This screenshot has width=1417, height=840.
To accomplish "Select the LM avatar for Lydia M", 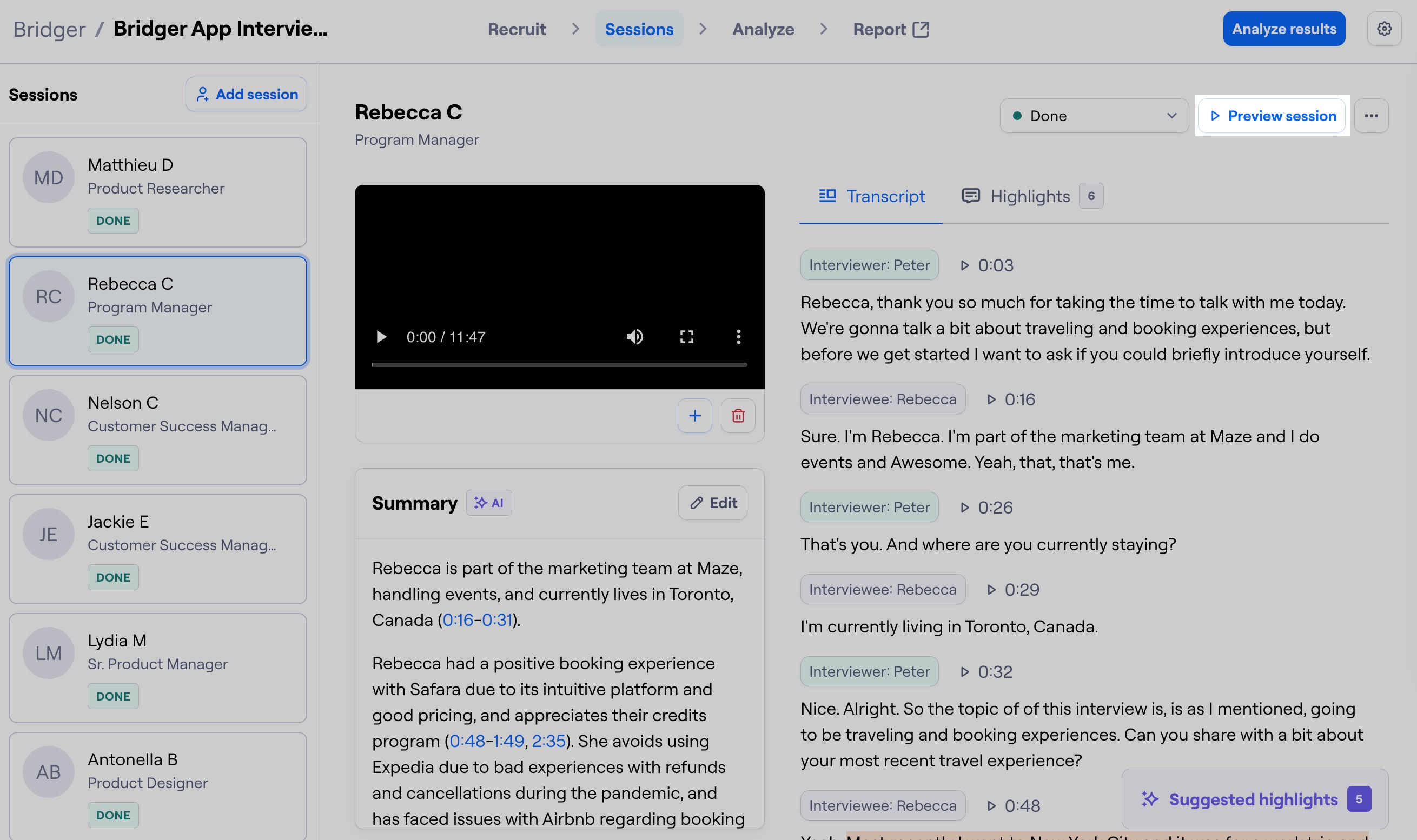I will click(49, 653).
